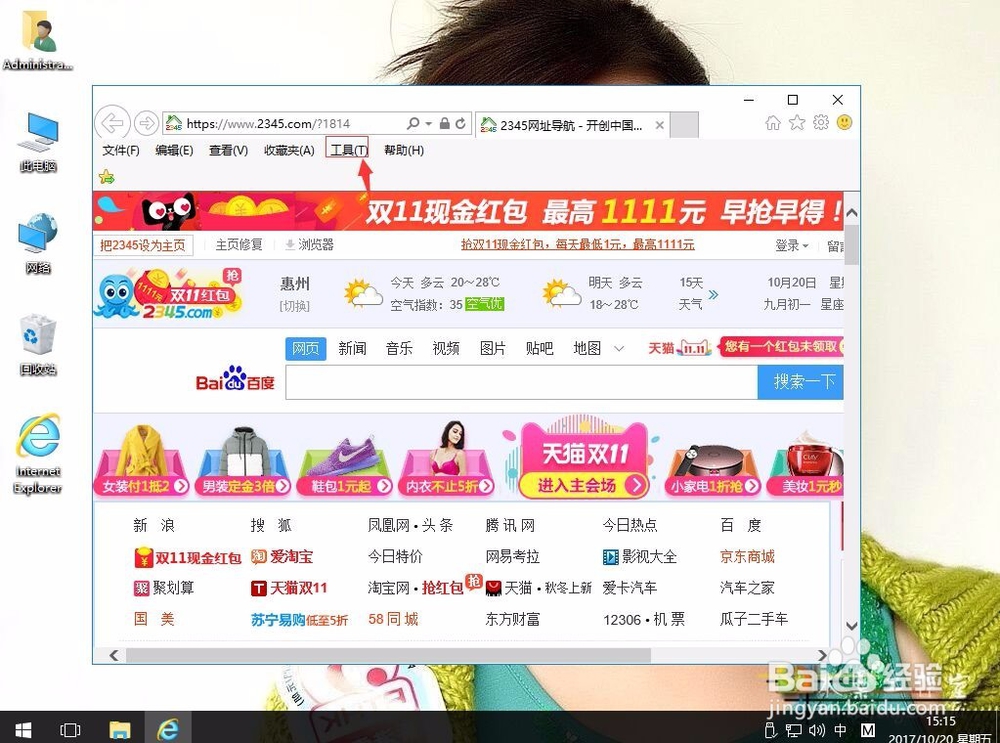Open the 凤凰网·头条 link
Screen dimensions: 1000x743
411,526
